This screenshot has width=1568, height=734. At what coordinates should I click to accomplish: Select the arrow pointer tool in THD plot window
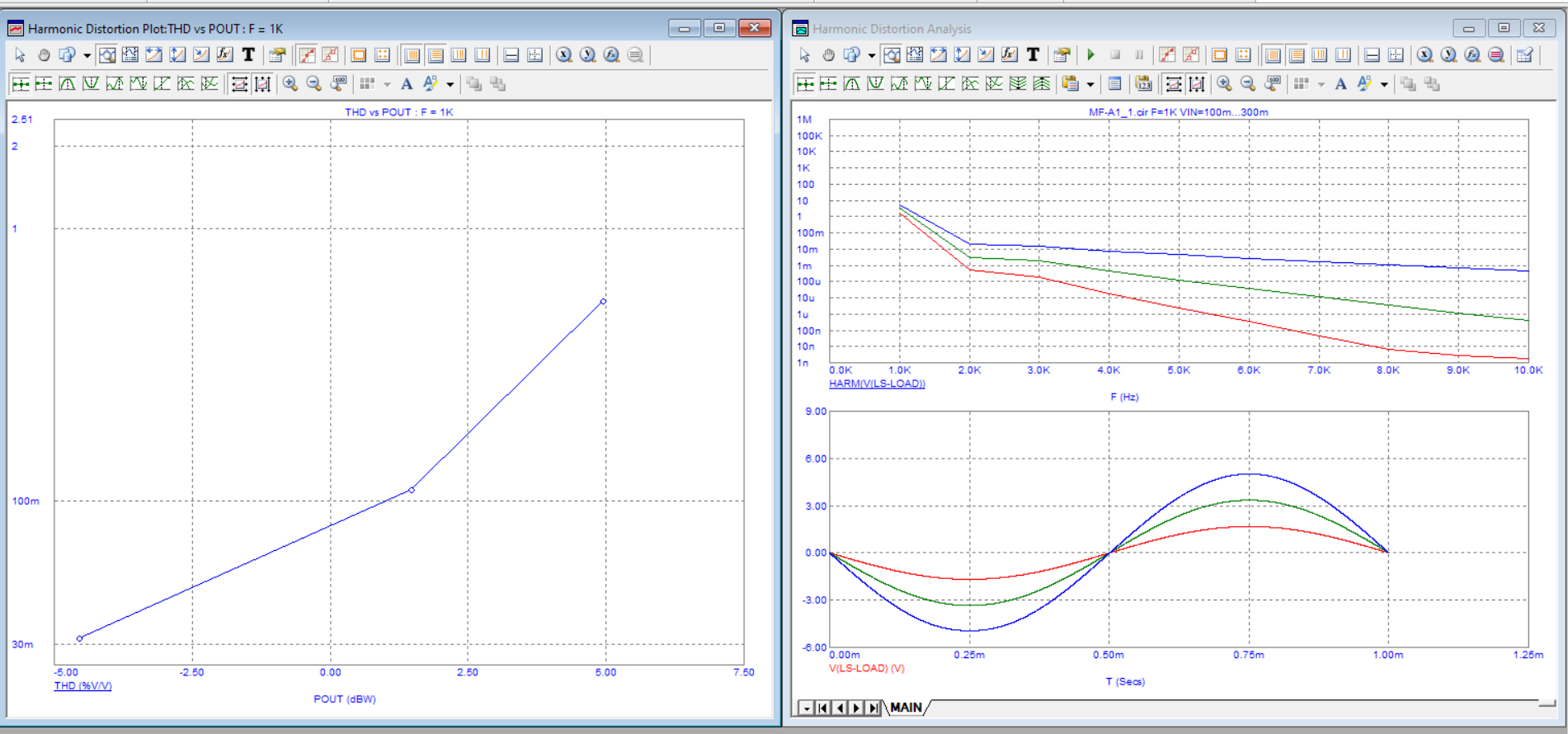21,55
